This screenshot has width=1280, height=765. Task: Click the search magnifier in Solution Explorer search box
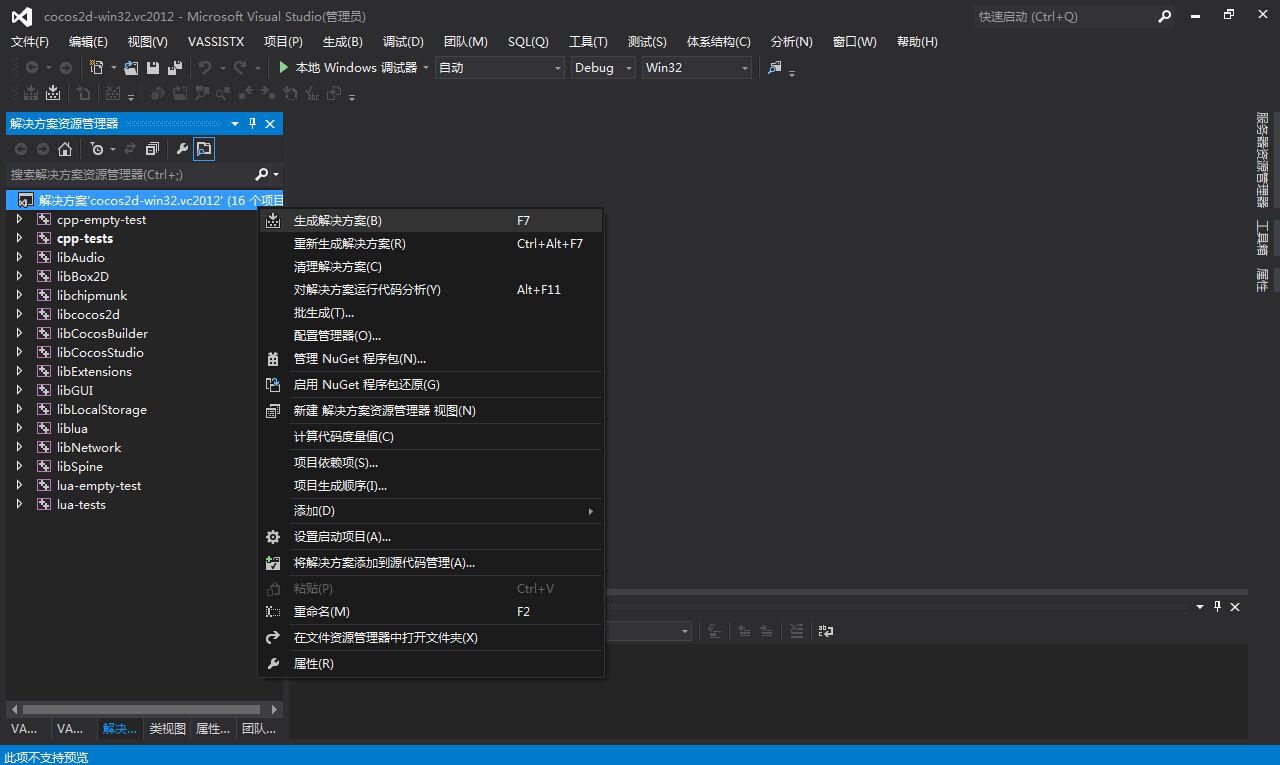pyautogui.click(x=262, y=174)
